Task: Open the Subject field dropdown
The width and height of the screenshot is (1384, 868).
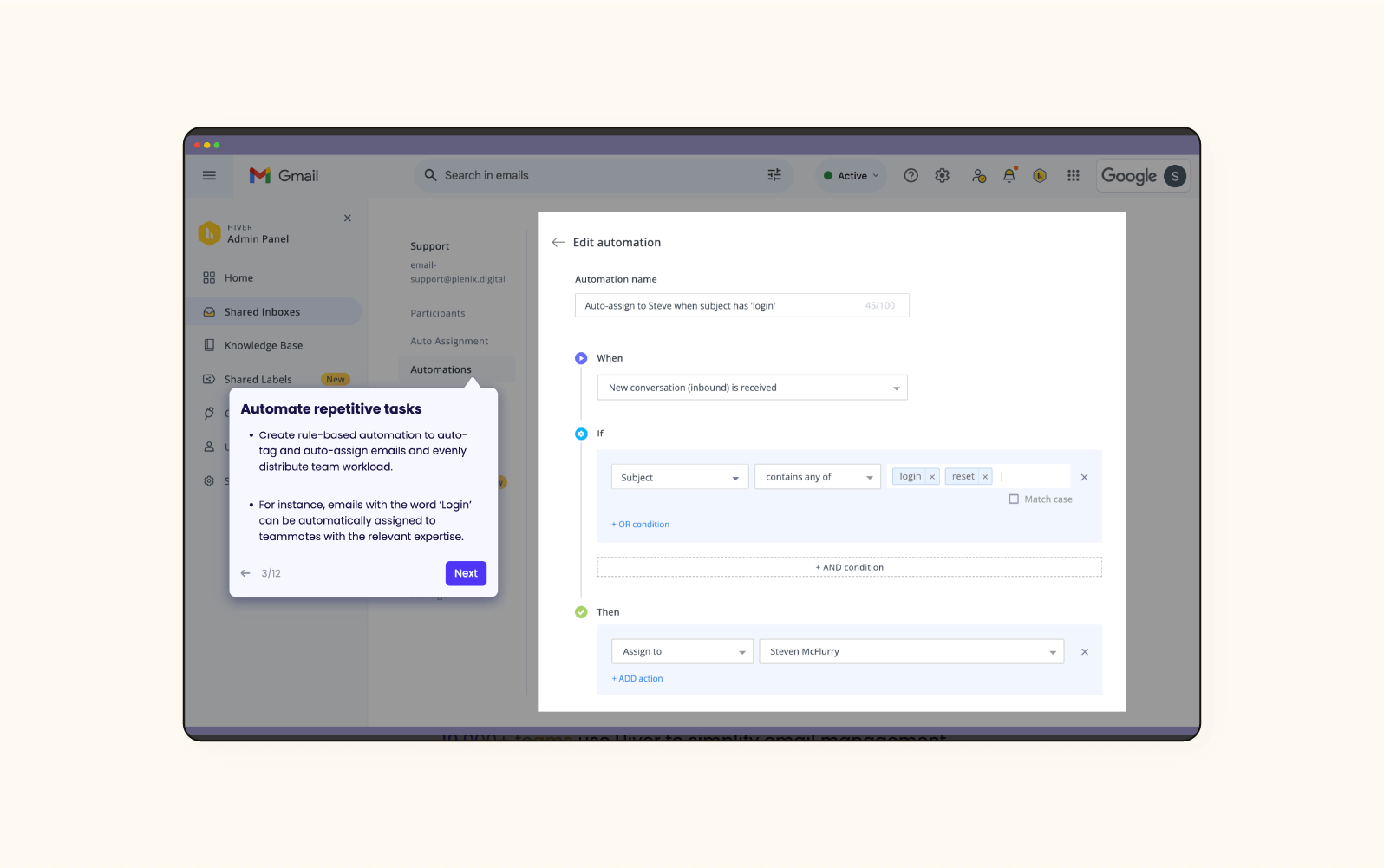Action: click(x=680, y=477)
